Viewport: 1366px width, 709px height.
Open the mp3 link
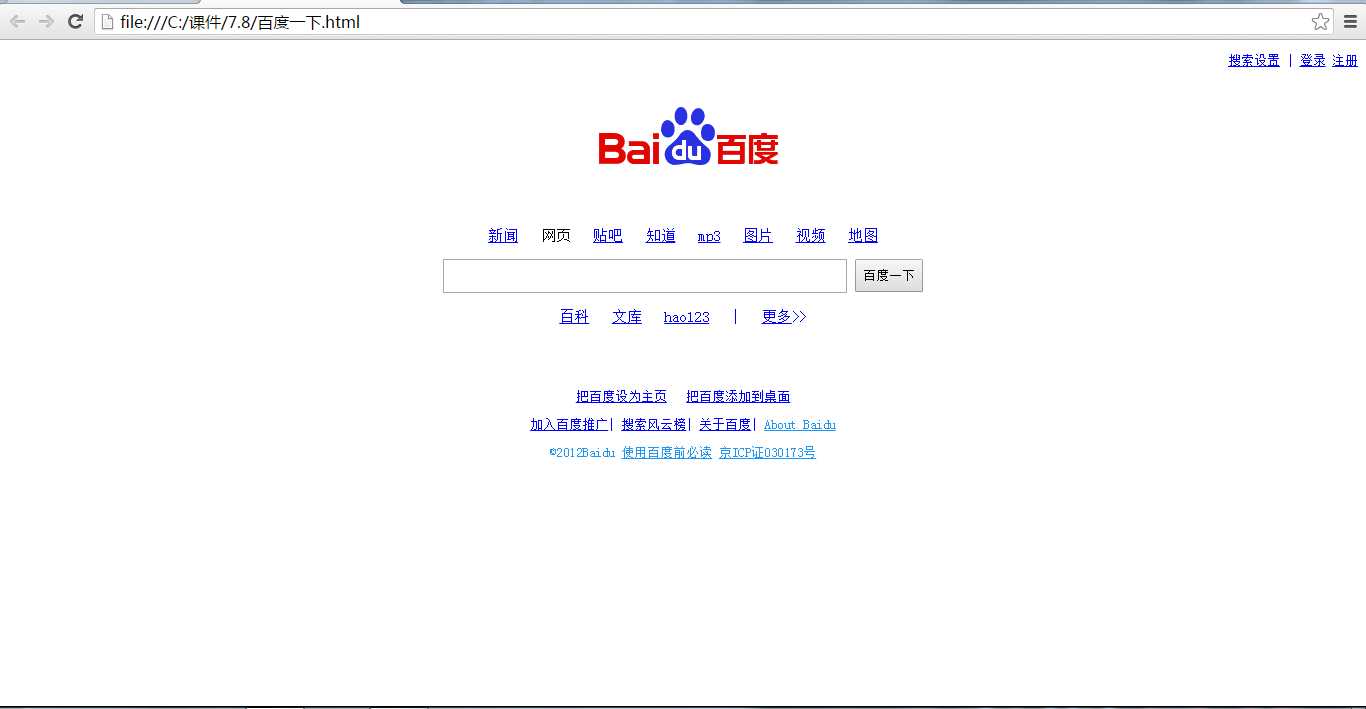(709, 237)
